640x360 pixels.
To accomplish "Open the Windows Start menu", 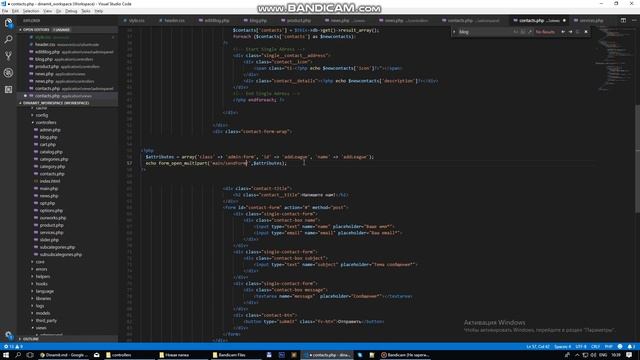I will 6,355.
